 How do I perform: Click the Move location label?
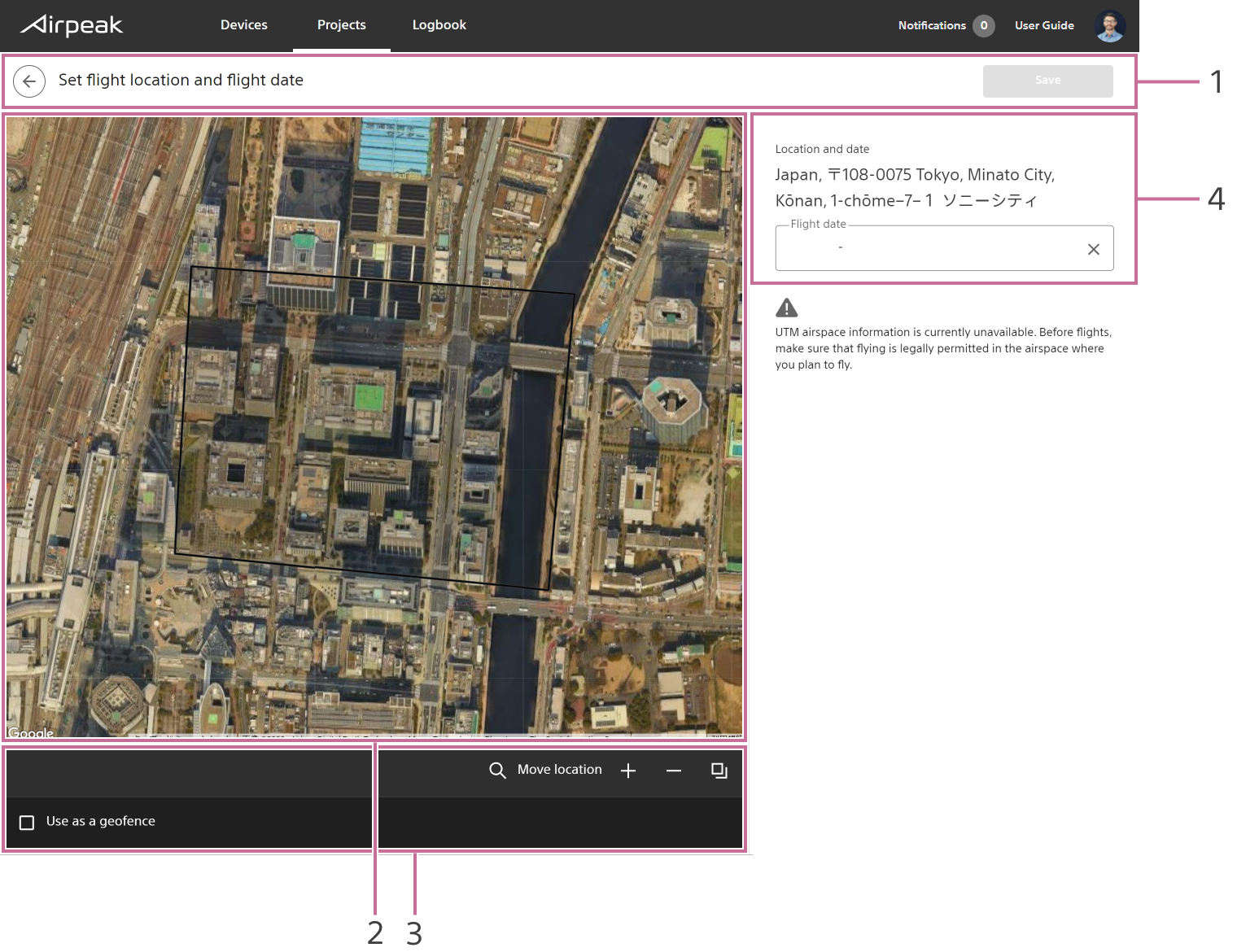pyautogui.click(x=560, y=770)
